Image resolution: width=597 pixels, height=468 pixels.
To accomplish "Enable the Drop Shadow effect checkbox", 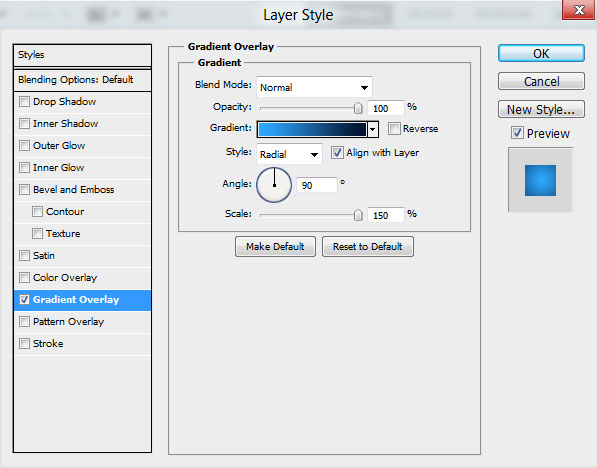I will 24,102.
